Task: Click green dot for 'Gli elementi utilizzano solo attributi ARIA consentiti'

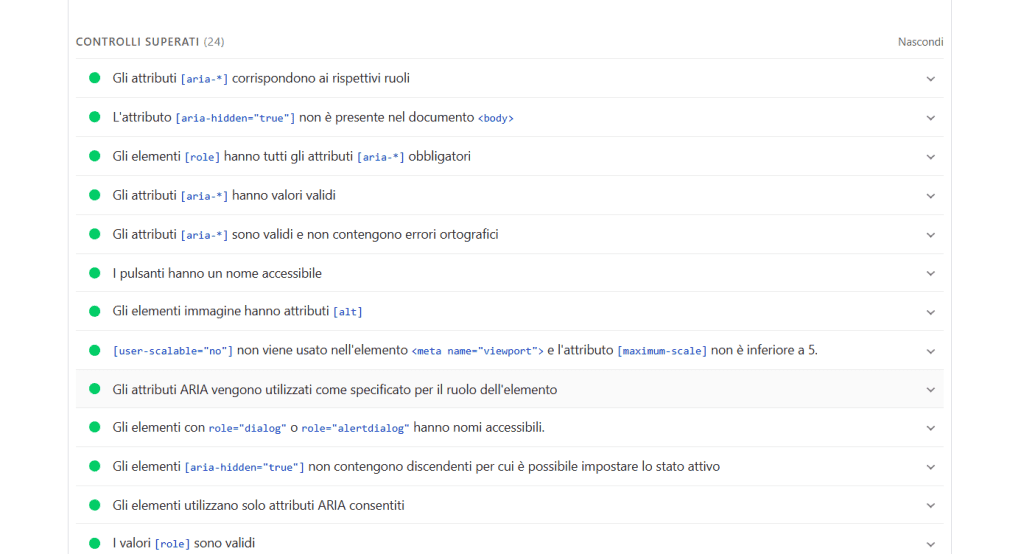Action: (95, 505)
